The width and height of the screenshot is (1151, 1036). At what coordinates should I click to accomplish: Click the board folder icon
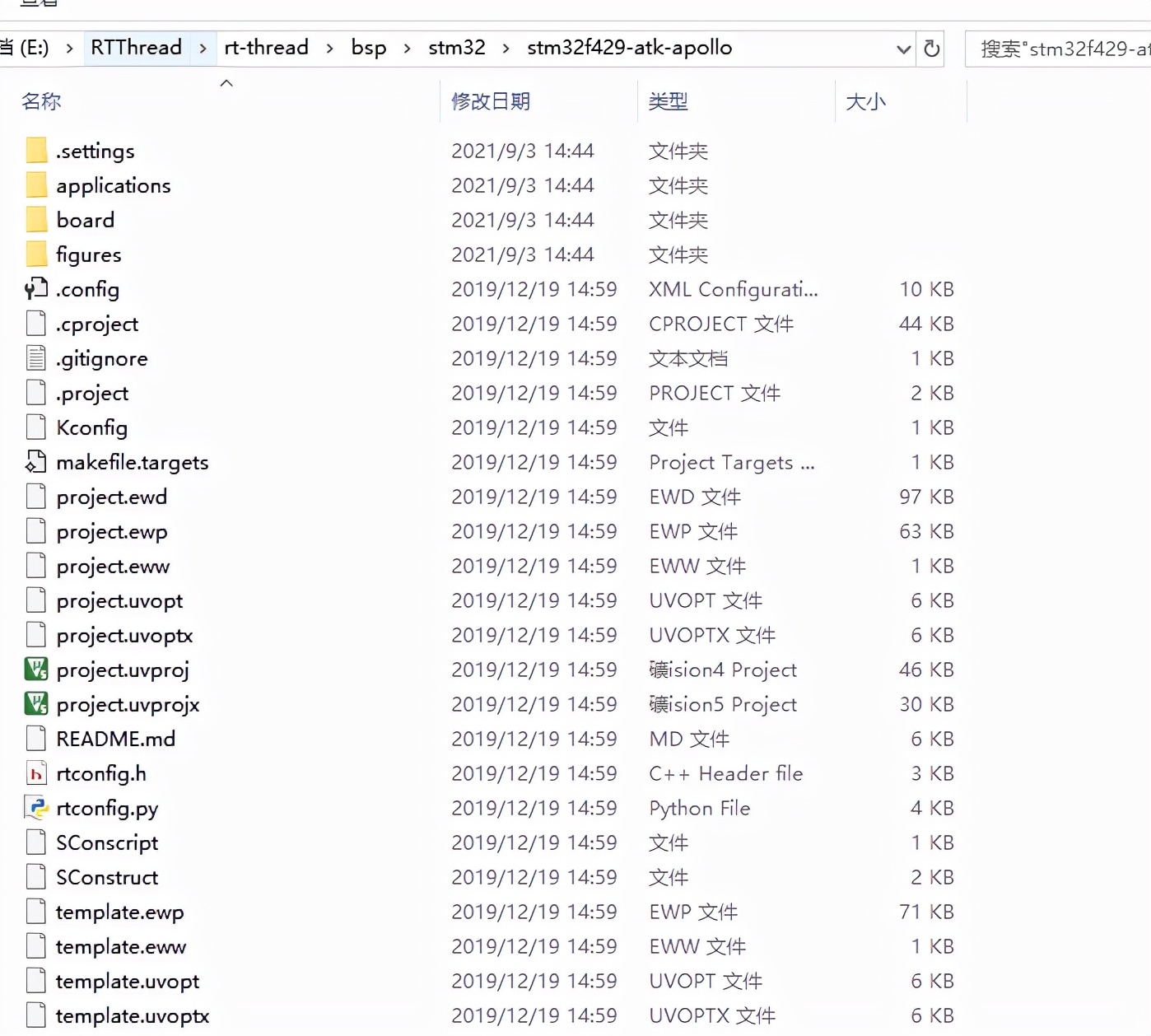click(36, 220)
